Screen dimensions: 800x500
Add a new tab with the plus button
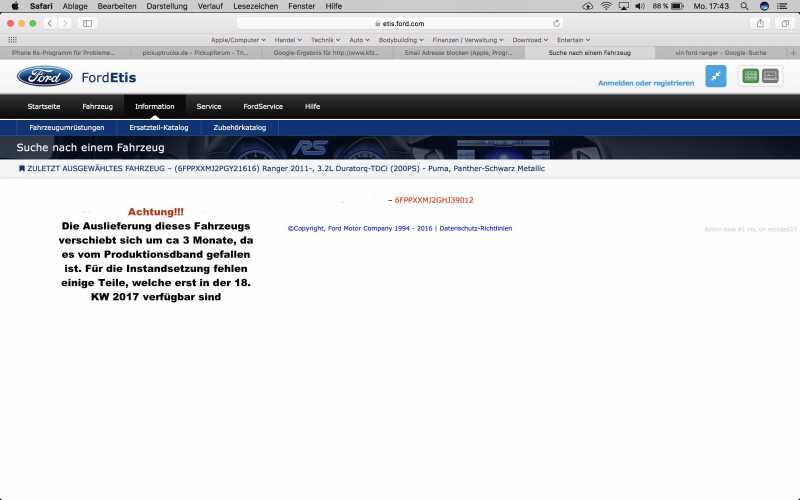(793, 53)
